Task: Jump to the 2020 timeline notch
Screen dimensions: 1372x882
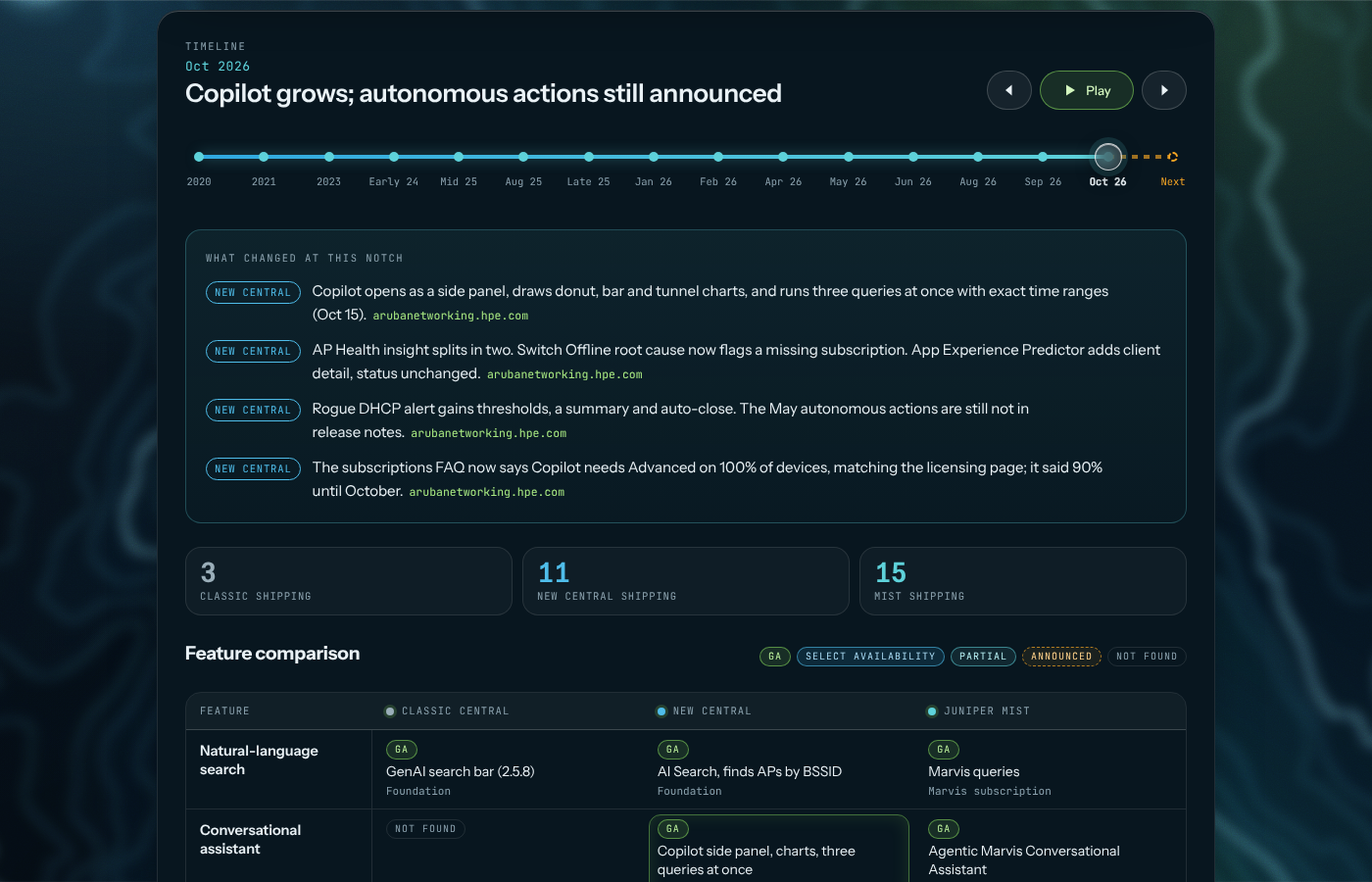Action: [x=199, y=157]
